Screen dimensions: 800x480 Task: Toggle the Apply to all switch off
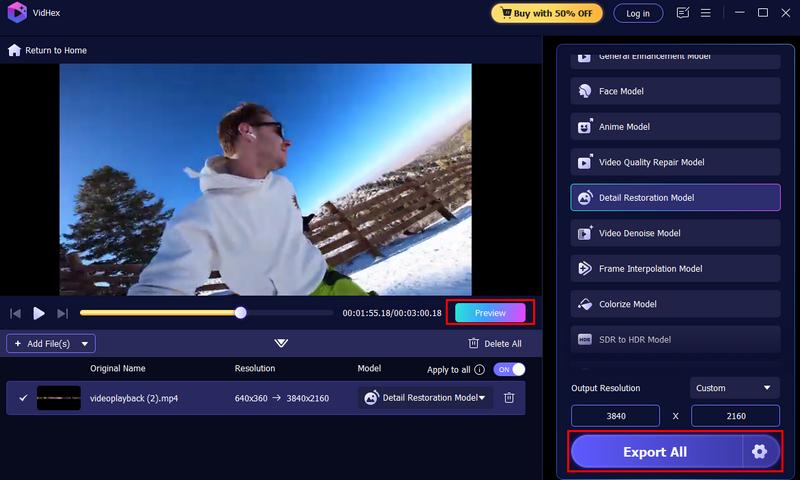point(509,369)
